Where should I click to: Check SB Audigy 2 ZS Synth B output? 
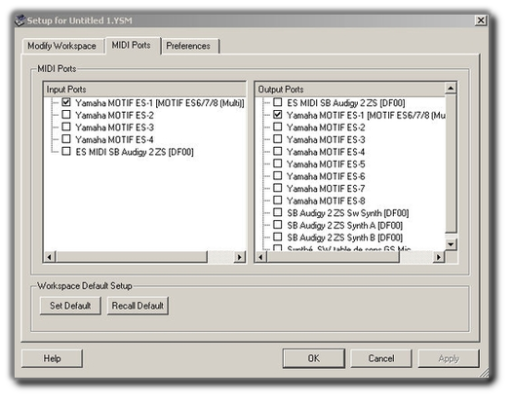click(278, 237)
